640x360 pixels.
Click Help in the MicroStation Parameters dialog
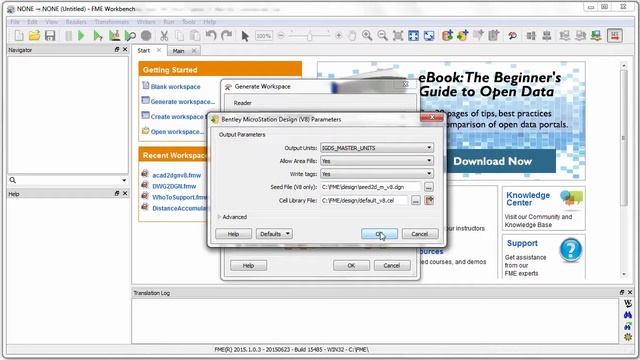pos(233,234)
